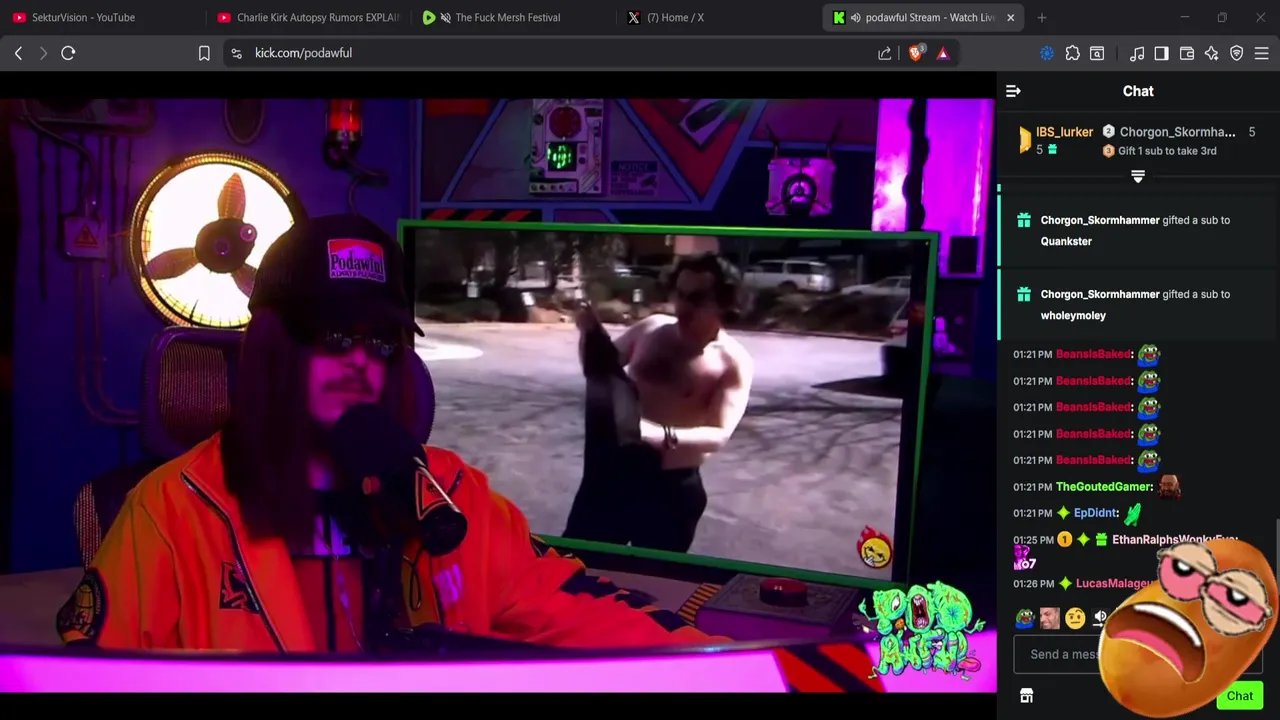Click the sticker emote in EthanRalphs message

(x=1023, y=559)
